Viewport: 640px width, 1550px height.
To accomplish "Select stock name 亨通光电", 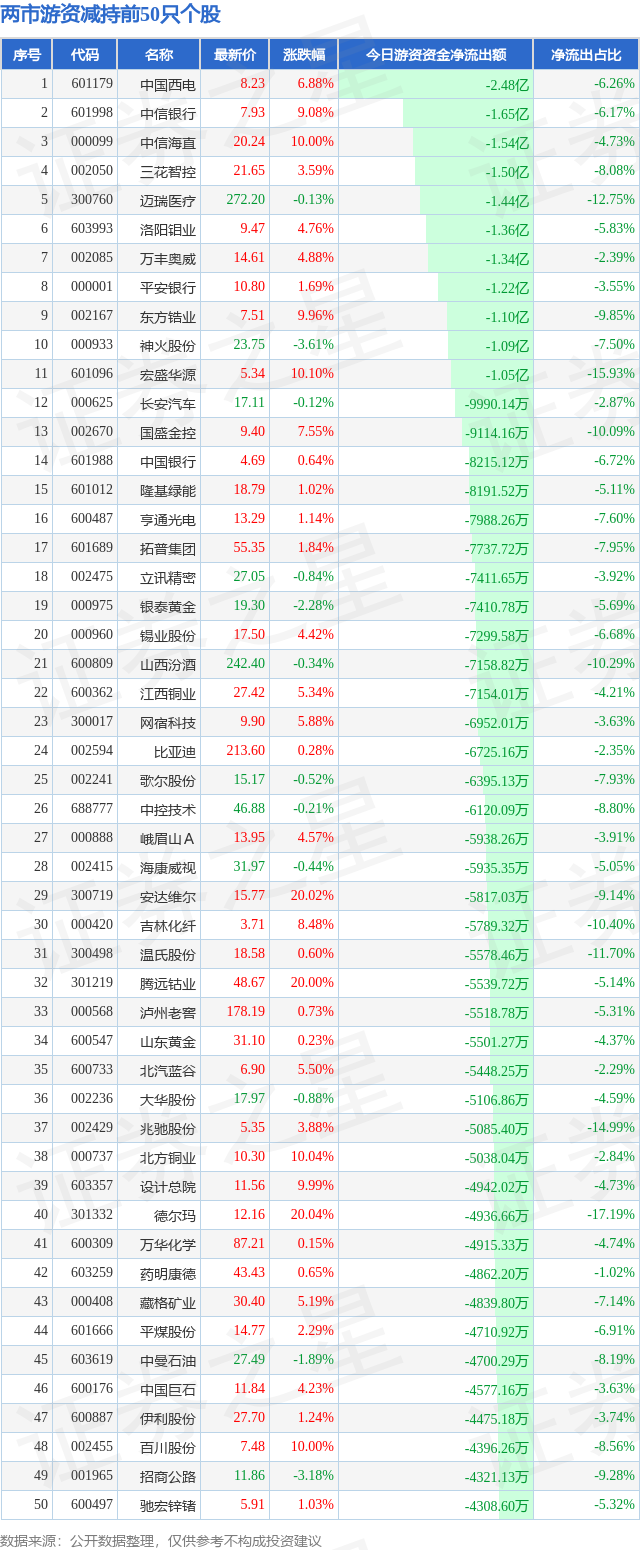I will tap(168, 520).
